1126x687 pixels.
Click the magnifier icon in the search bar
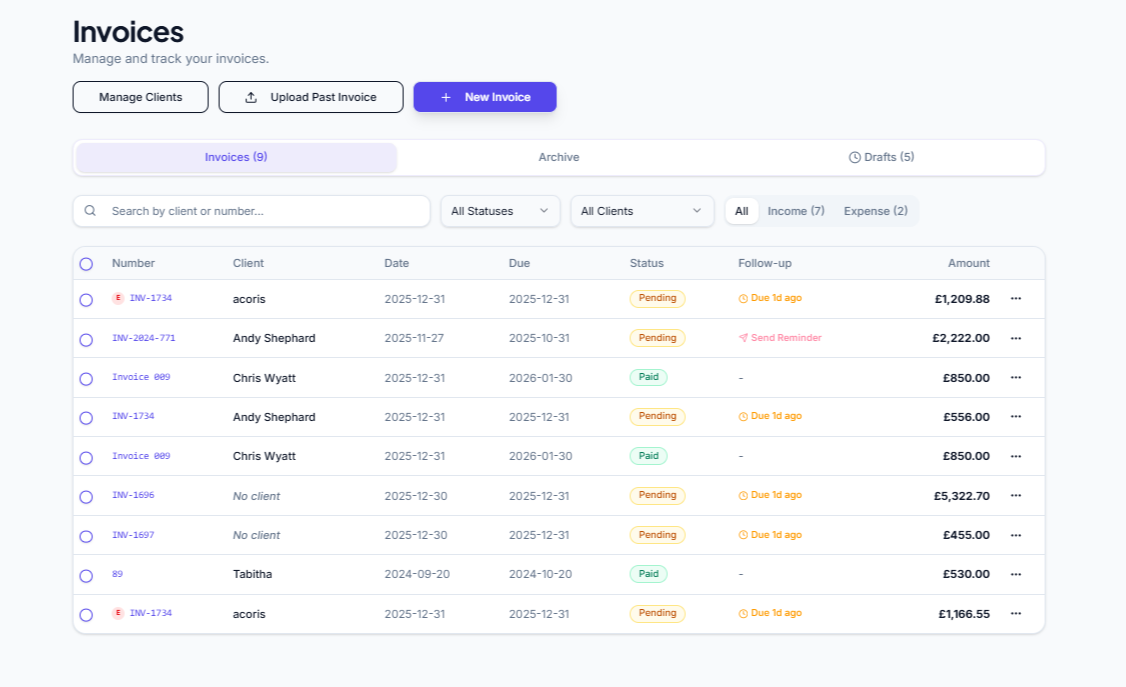(90, 211)
